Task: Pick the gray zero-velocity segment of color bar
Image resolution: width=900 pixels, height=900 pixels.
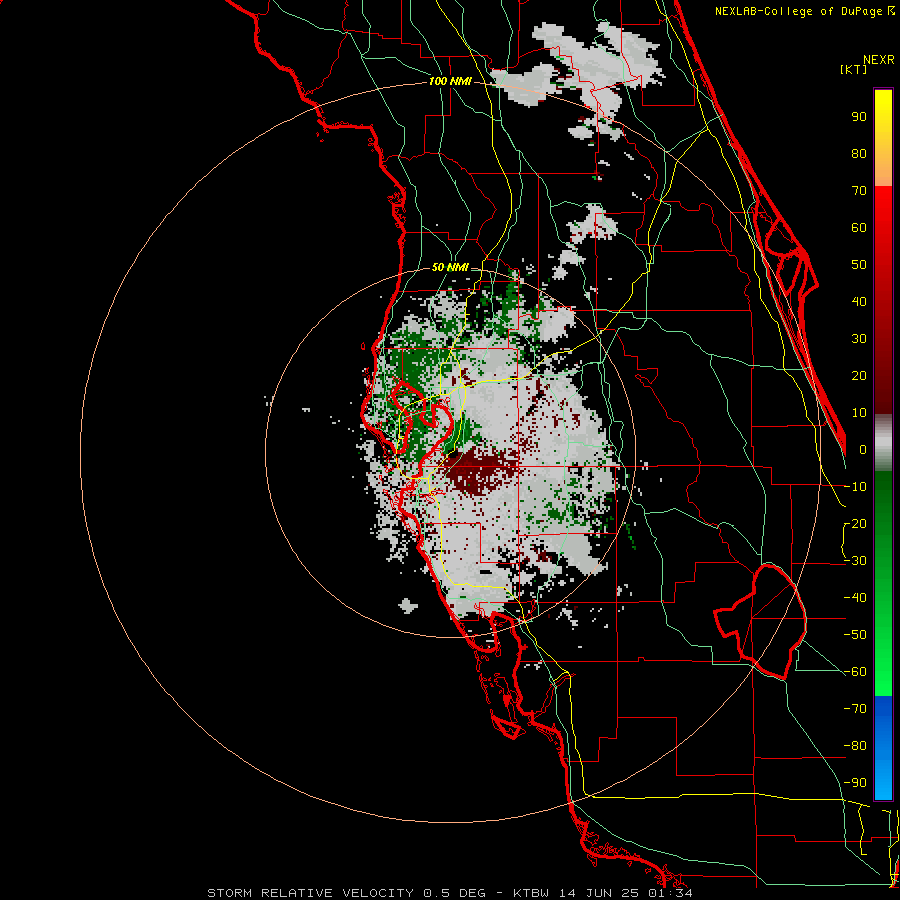Action: tap(883, 443)
